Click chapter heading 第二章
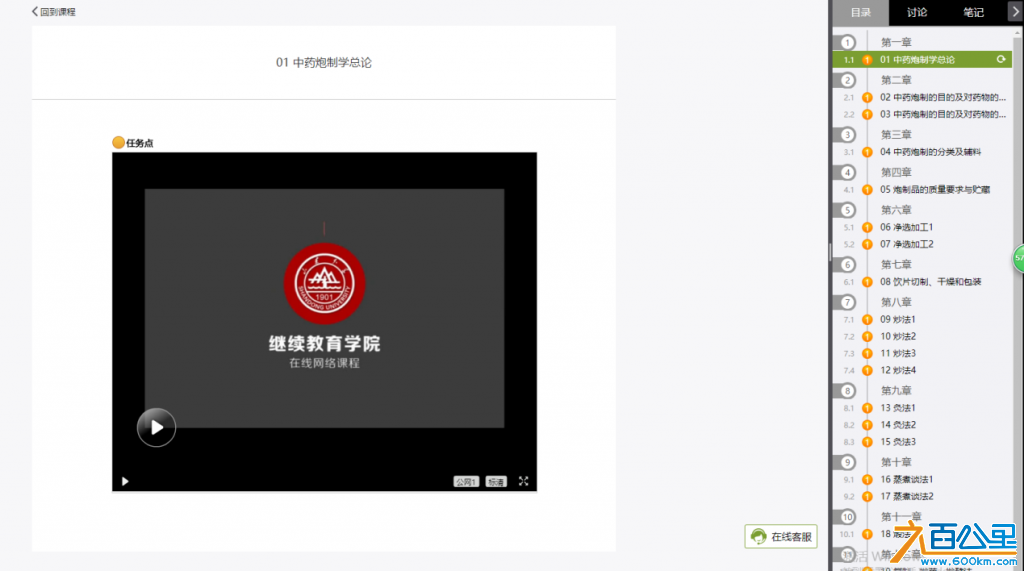 [896, 80]
